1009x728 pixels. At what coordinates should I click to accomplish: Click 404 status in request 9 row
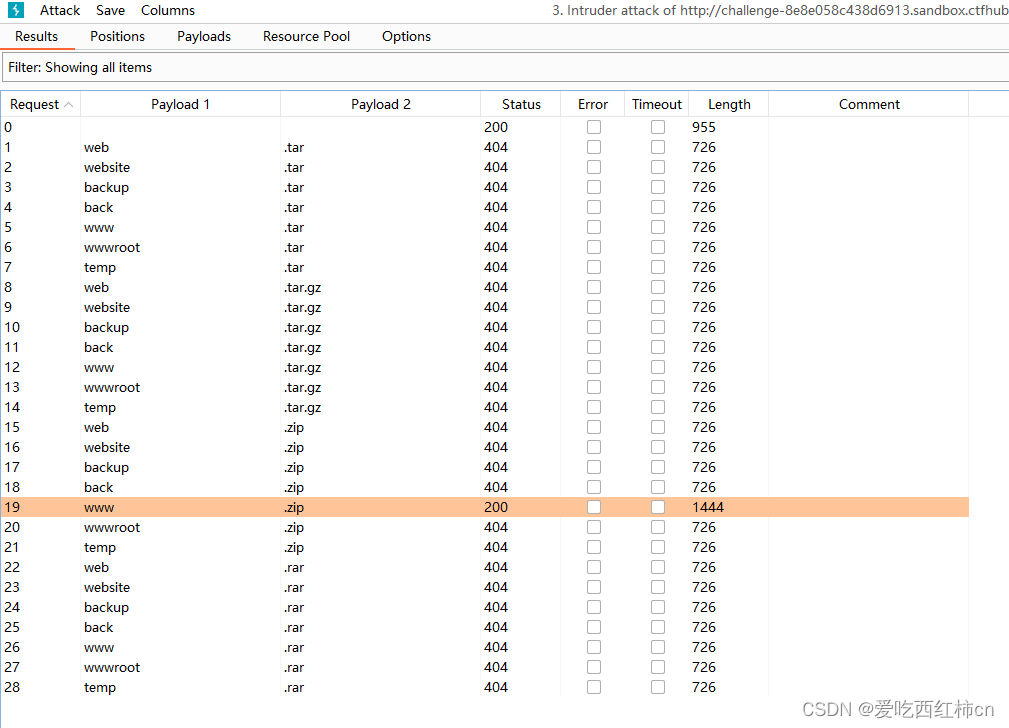tap(495, 307)
